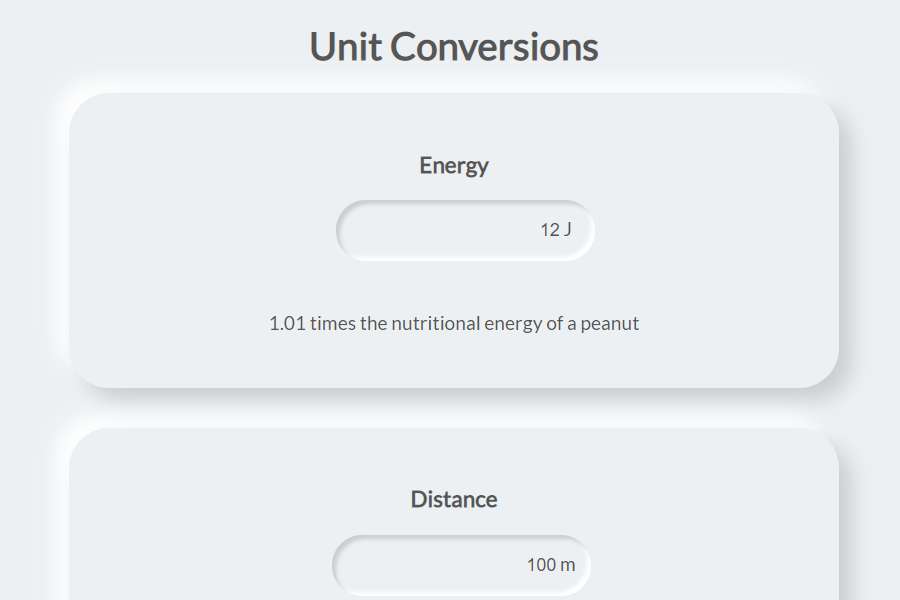The image size is (900, 600).
Task: Click the left edge of the Distance input pill
Action: [342, 564]
